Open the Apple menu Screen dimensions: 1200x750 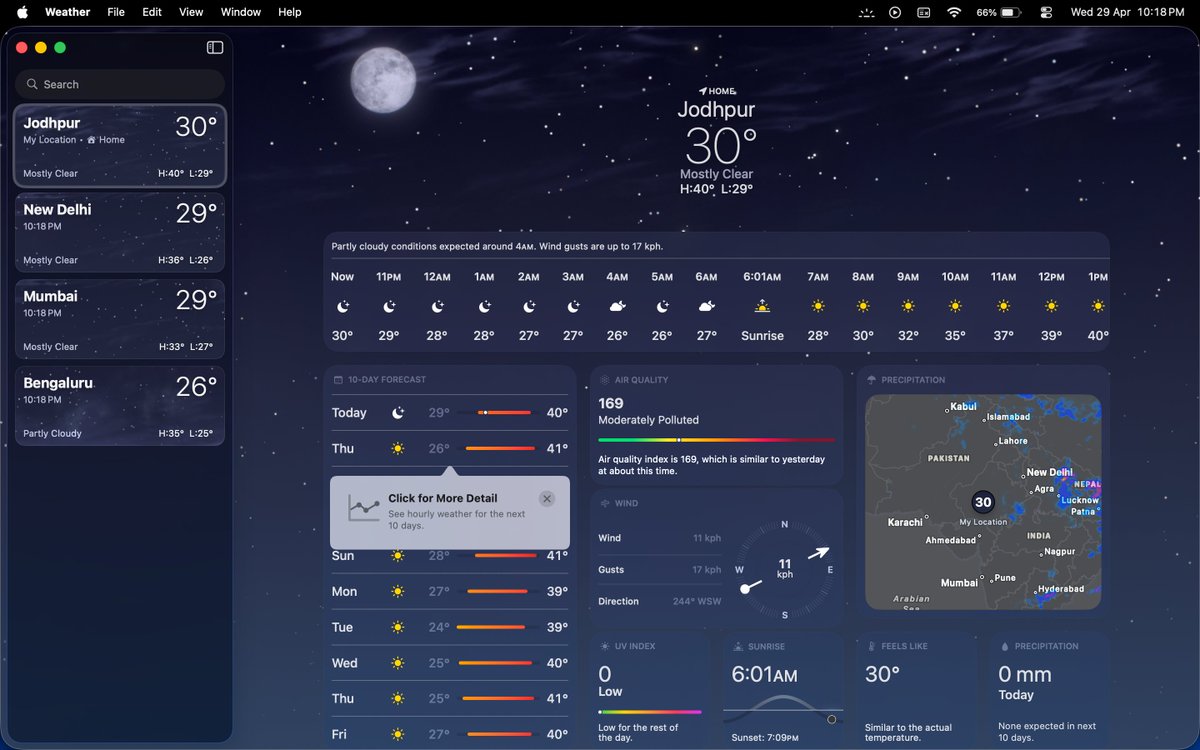(x=22, y=12)
